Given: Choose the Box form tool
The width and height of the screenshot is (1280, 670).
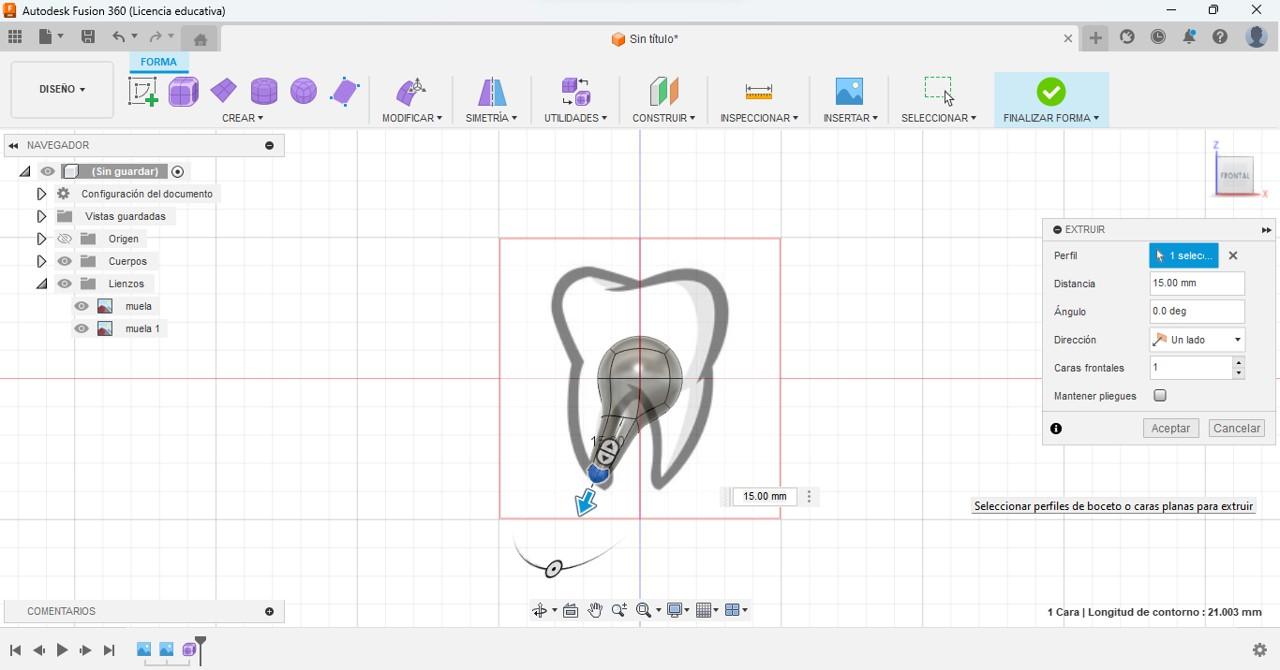Looking at the screenshot, I should [183, 92].
